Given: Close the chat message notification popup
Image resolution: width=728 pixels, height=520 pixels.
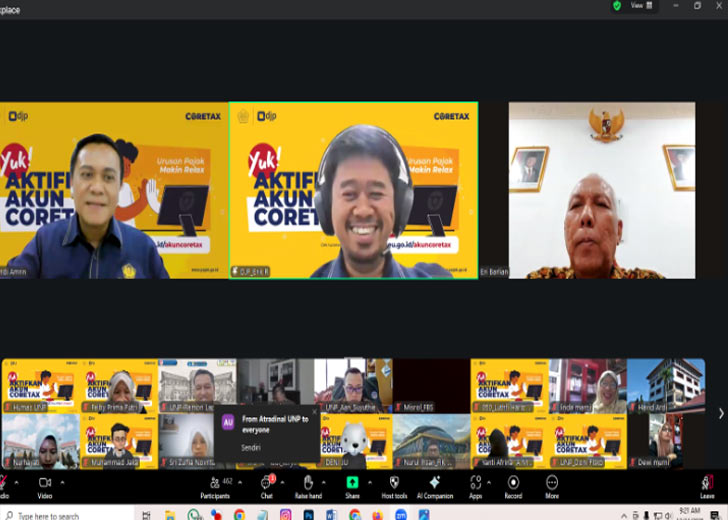Looking at the screenshot, I should [x=313, y=412].
